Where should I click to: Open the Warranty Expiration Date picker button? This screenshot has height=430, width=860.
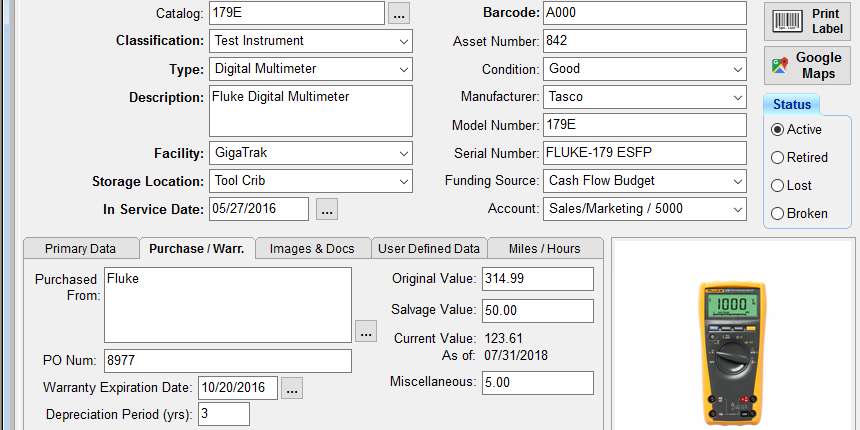(292, 388)
